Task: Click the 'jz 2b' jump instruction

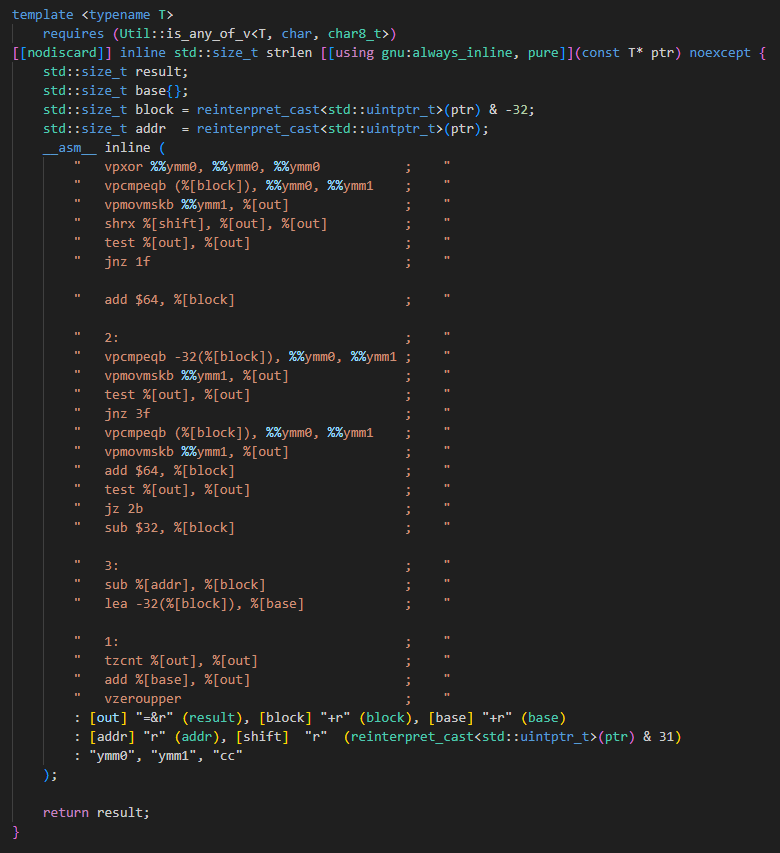Action: tap(123, 509)
